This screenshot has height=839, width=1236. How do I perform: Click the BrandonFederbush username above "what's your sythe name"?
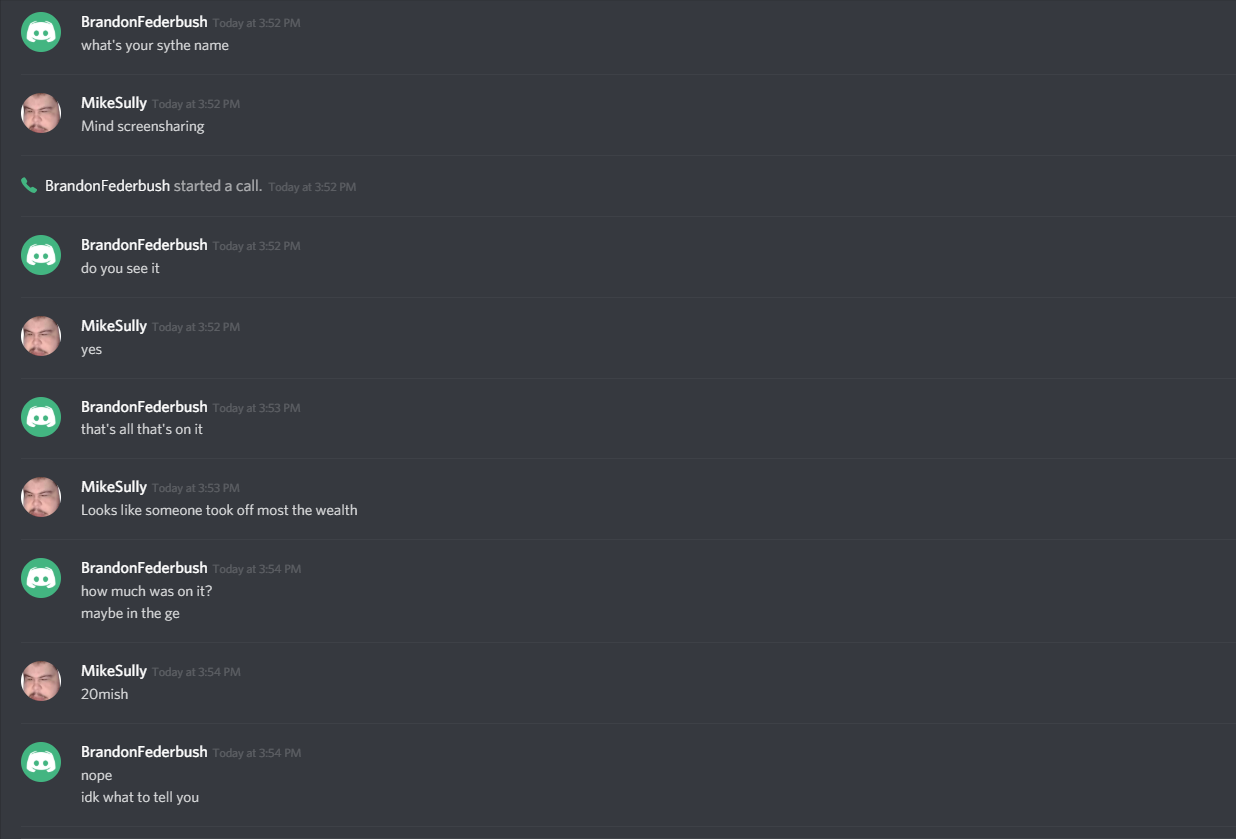144,22
